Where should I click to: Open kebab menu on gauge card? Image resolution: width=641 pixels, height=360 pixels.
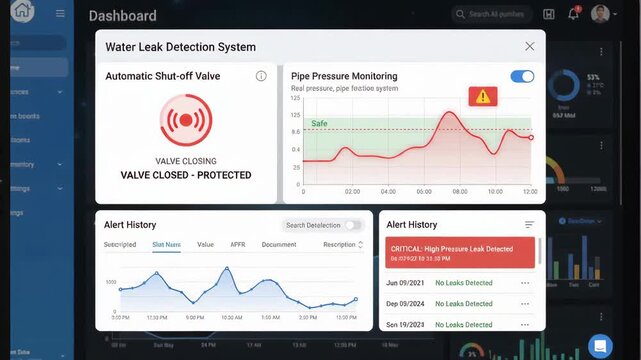point(601,145)
